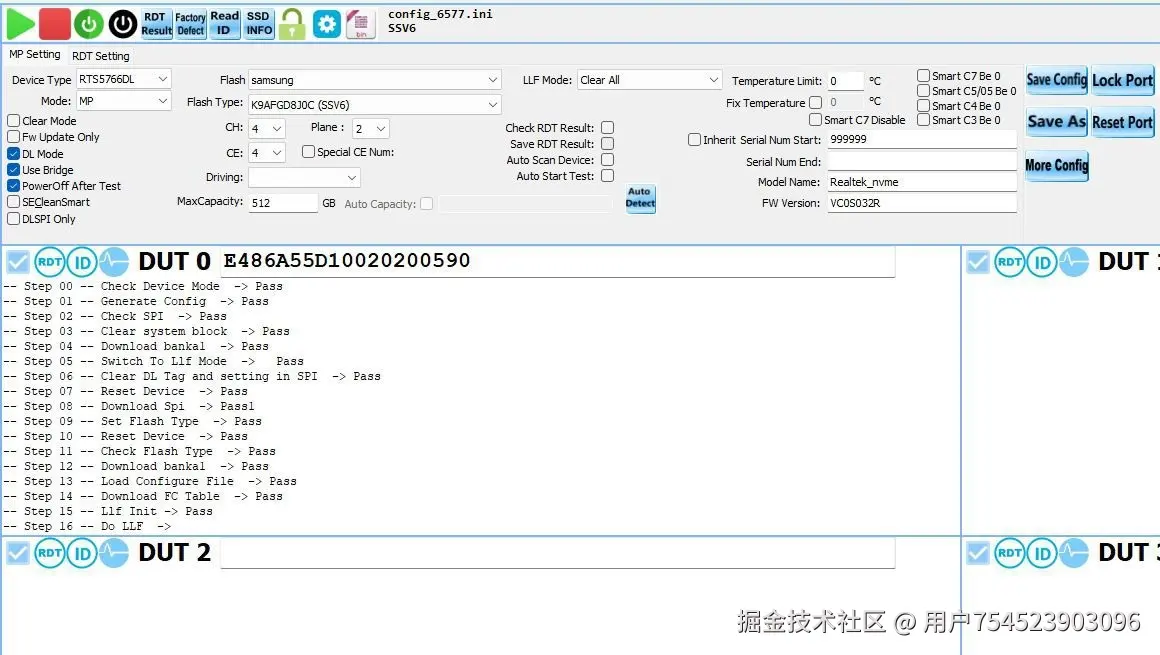Open the LLF Mode dropdown
Viewport: 1160px width, 655px height.
[x=649, y=80]
